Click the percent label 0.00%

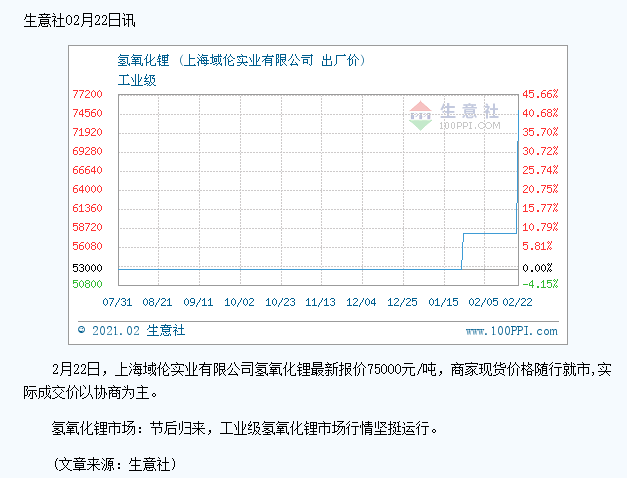[537, 268]
